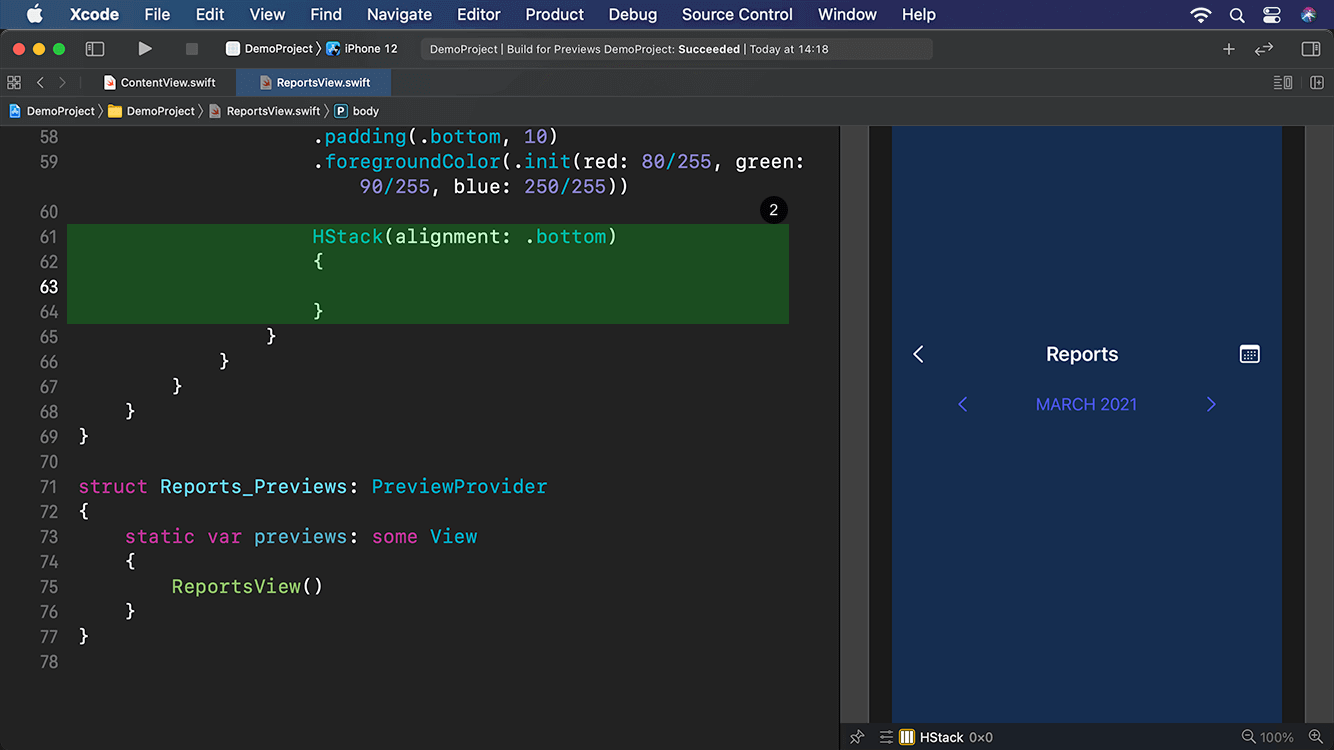Open the View menu
The width and height of the screenshot is (1334, 750).
pyautogui.click(x=267, y=14)
